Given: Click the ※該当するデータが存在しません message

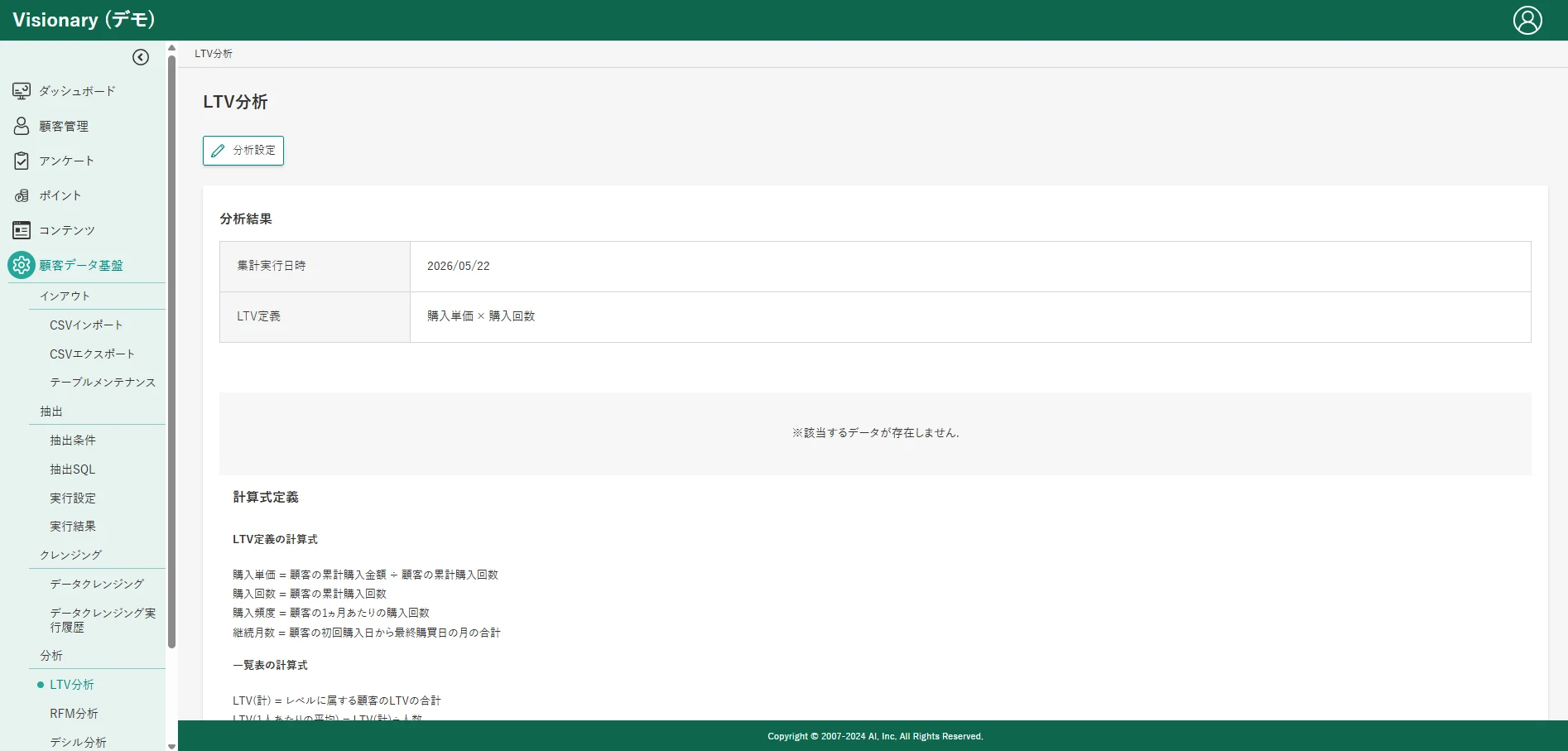Looking at the screenshot, I should click(875, 433).
